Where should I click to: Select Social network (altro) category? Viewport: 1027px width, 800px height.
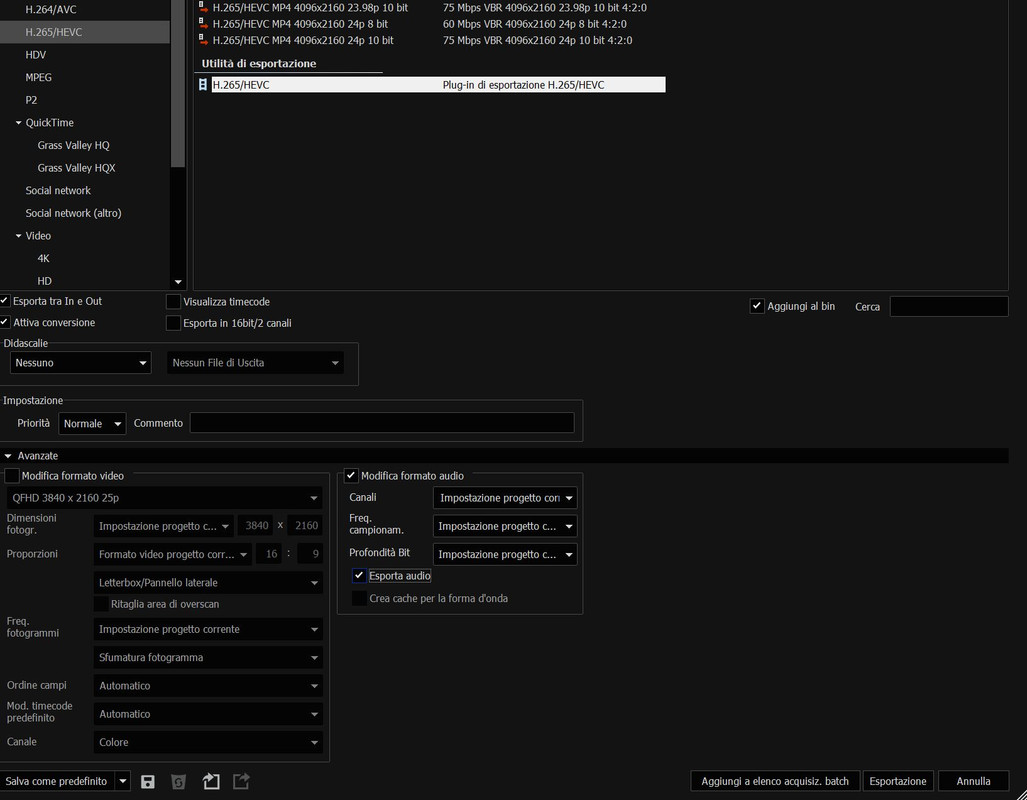click(73, 213)
